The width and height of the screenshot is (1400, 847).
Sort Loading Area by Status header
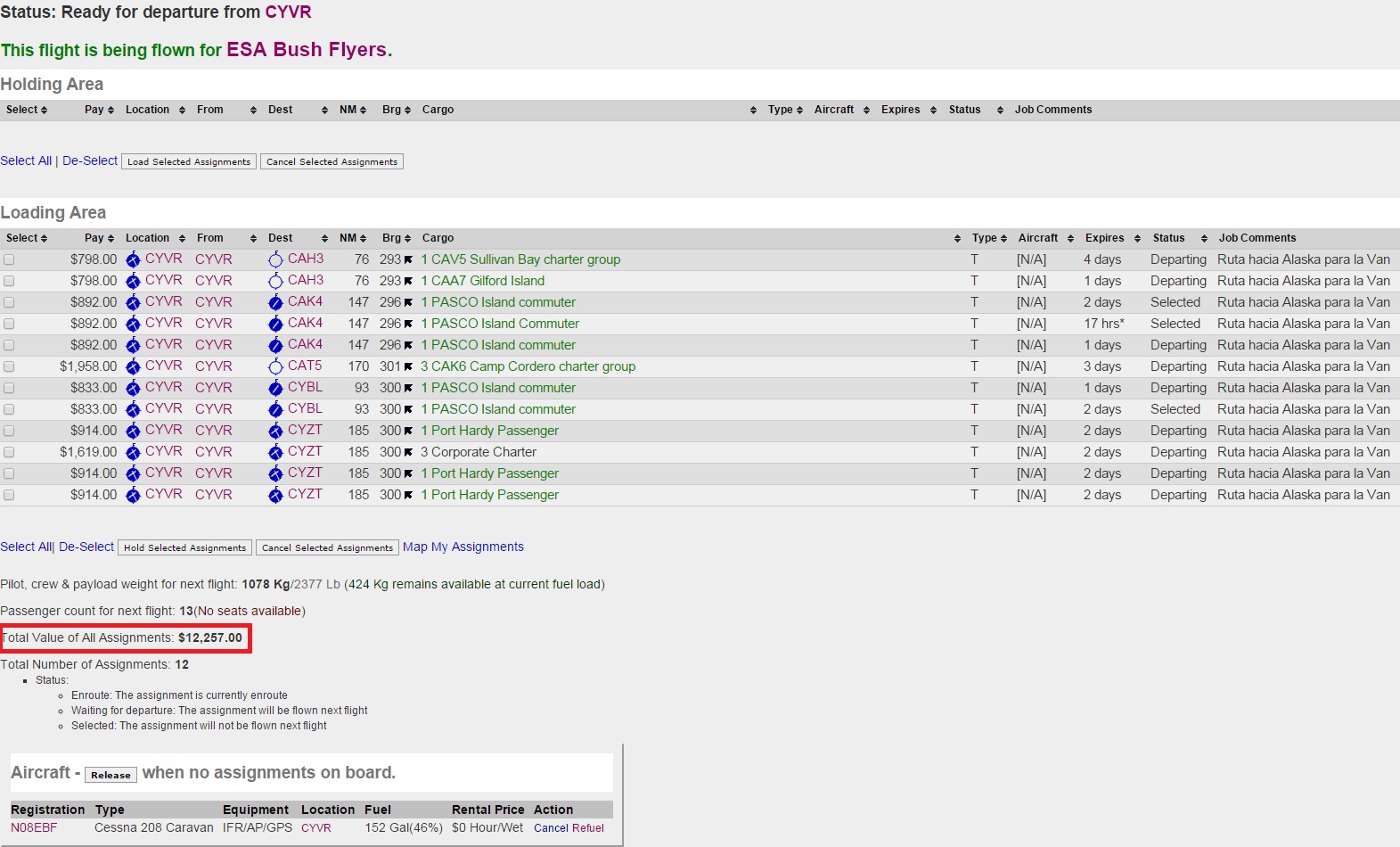click(1179, 238)
